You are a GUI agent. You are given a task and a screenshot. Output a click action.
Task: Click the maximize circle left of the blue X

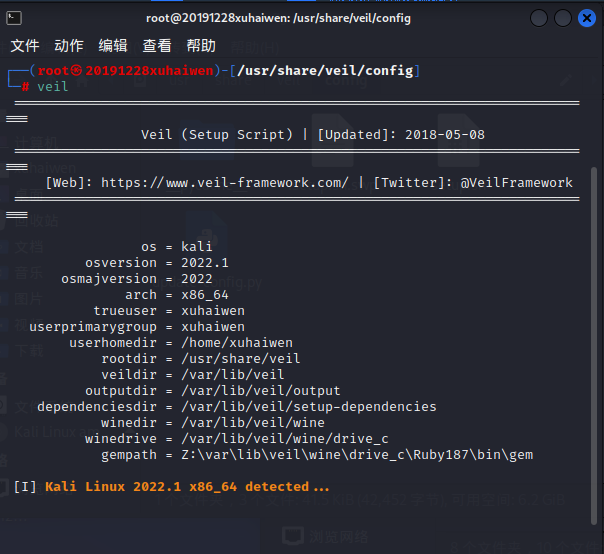click(563, 18)
